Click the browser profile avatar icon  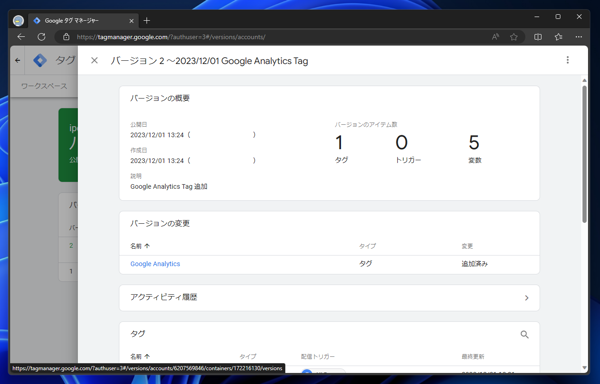(x=18, y=21)
